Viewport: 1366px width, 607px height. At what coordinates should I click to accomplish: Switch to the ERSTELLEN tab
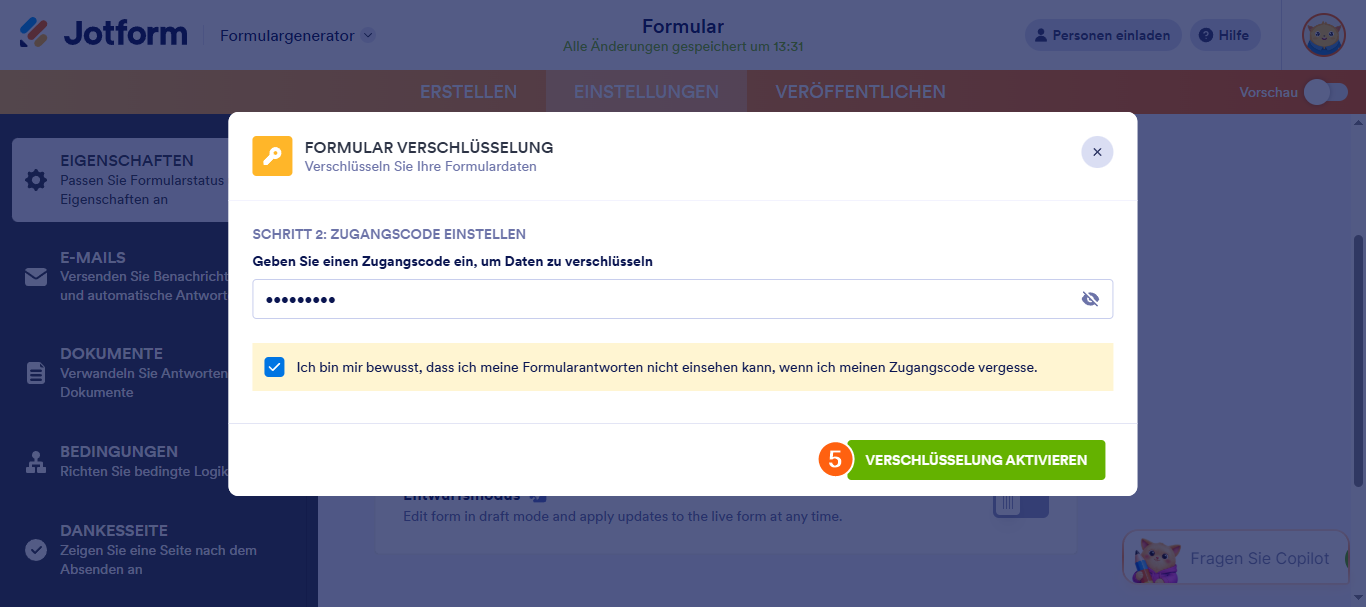click(468, 92)
